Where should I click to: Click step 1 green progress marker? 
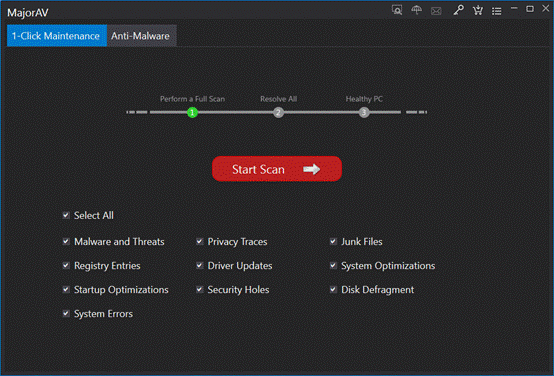pyautogui.click(x=192, y=113)
